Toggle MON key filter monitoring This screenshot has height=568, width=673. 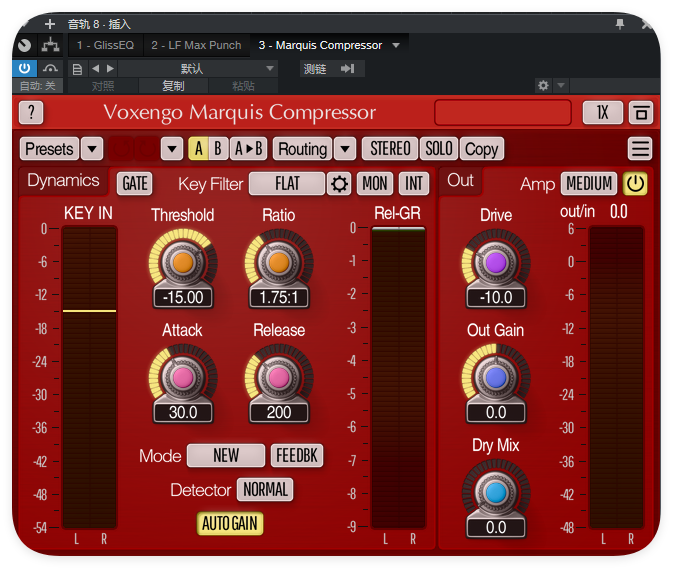[x=375, y=184]
